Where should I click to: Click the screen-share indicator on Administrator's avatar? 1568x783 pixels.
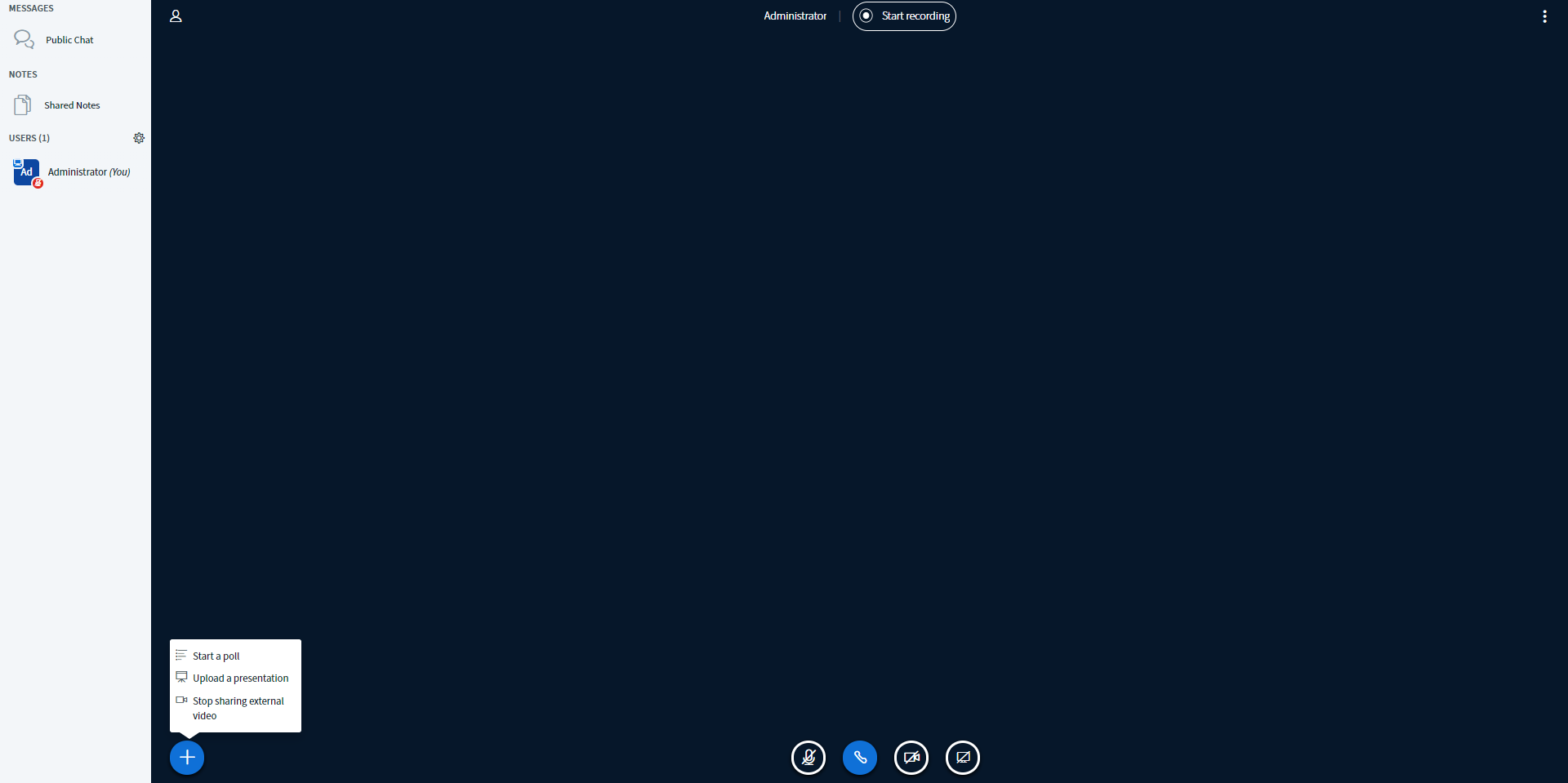pyautogui.click(x=17, y=161)
